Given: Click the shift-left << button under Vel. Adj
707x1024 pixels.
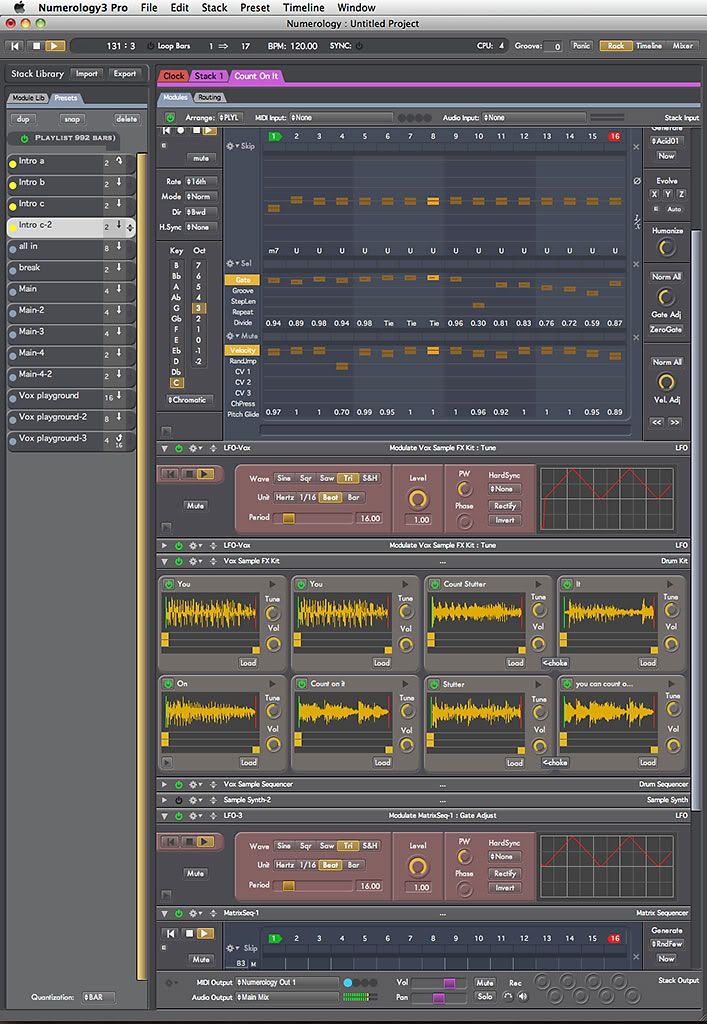Looking at the screenshot, I should pyautogui.click(x=657, y=423).
